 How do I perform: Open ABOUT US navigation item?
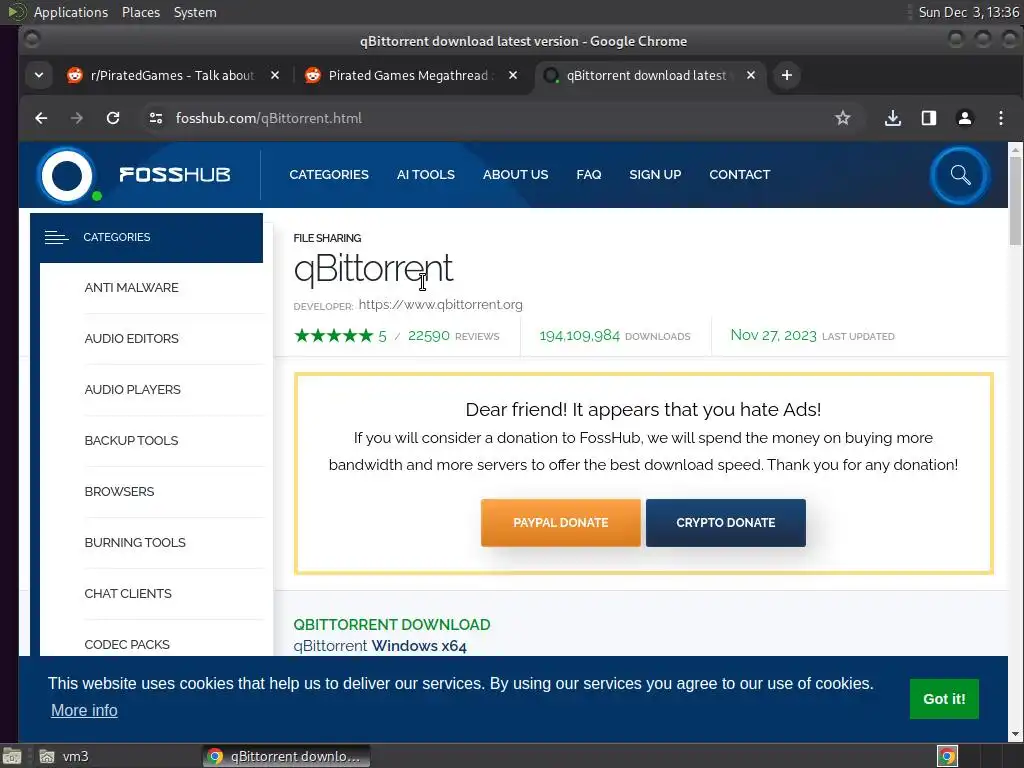coord(515,174)
